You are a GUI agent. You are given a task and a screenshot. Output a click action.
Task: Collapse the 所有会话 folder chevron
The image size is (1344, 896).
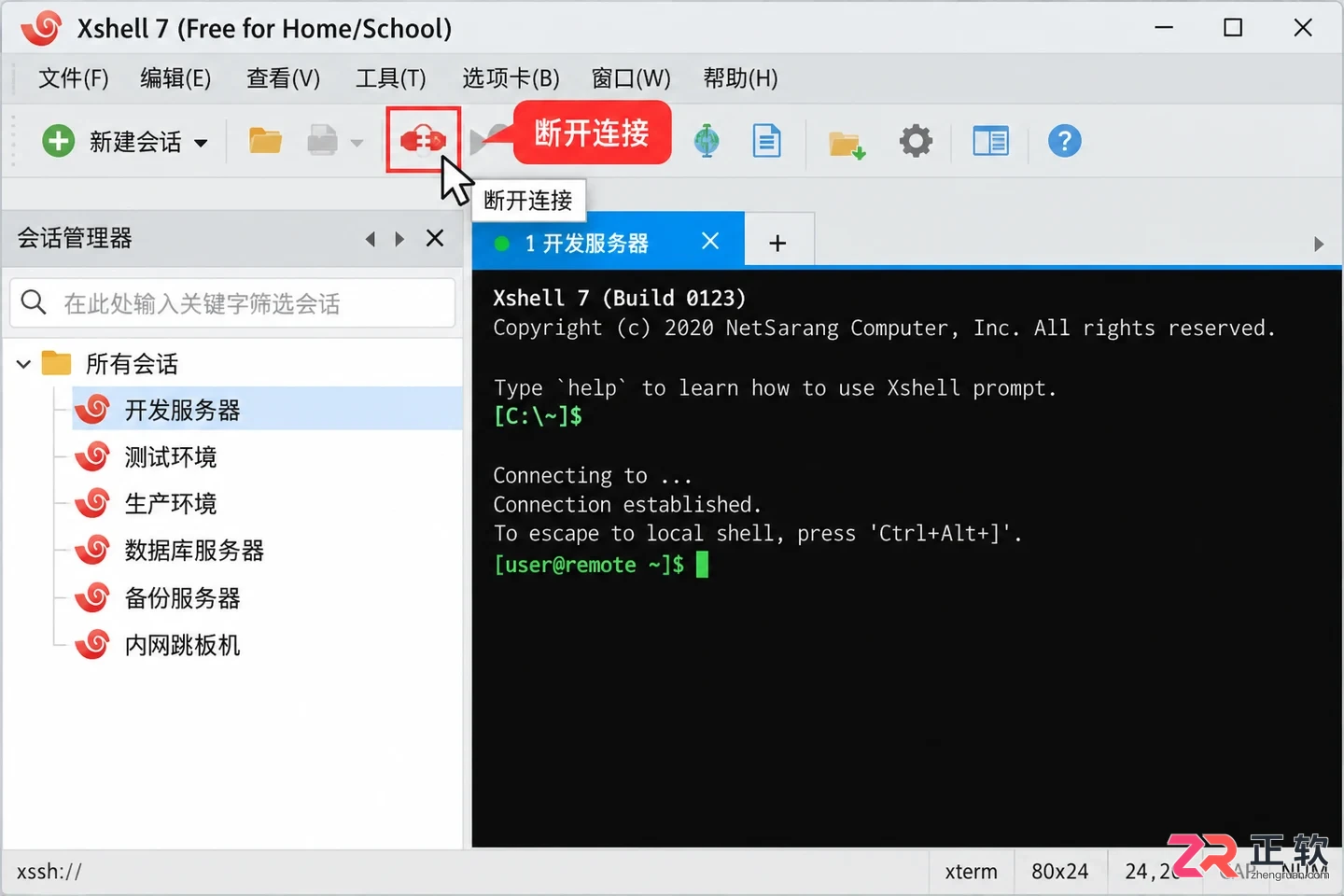pyautogui.click(x=24, y=364)
